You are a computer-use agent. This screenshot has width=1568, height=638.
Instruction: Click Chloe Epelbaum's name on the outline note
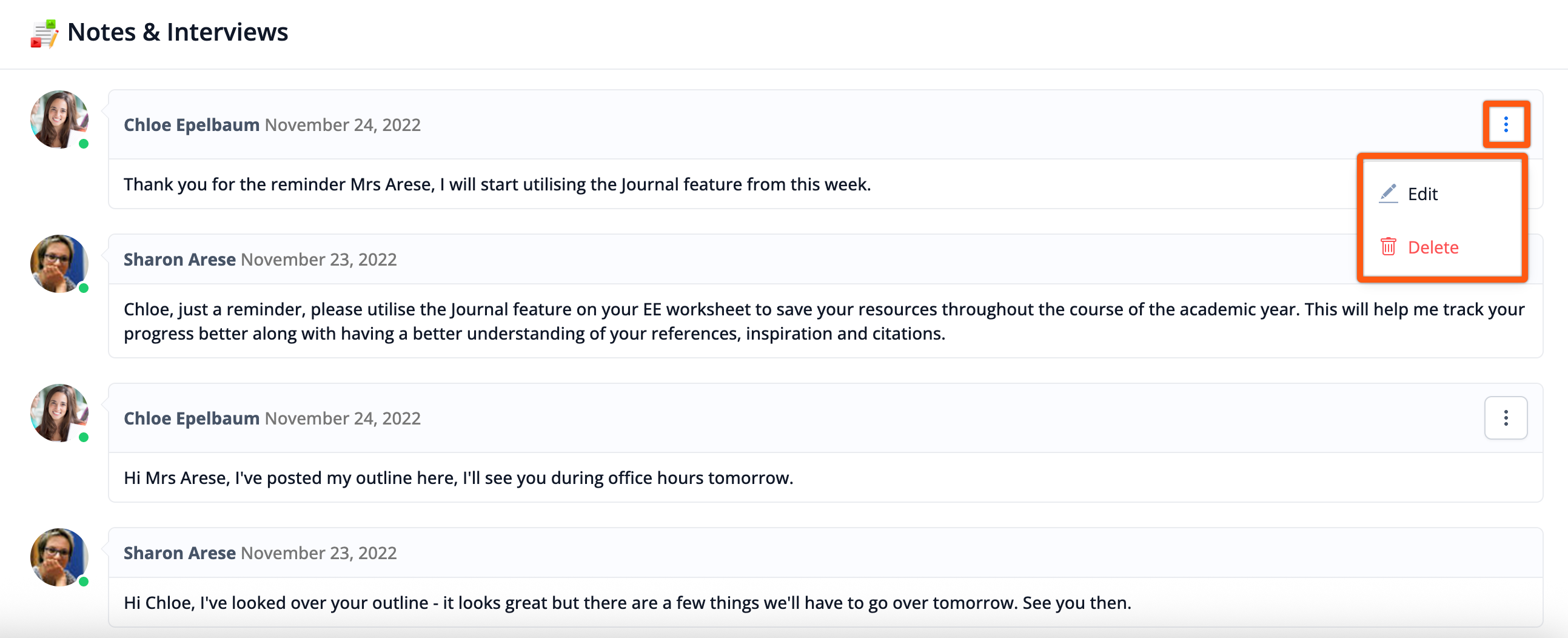pyautogui.click(x=191, y=418)
